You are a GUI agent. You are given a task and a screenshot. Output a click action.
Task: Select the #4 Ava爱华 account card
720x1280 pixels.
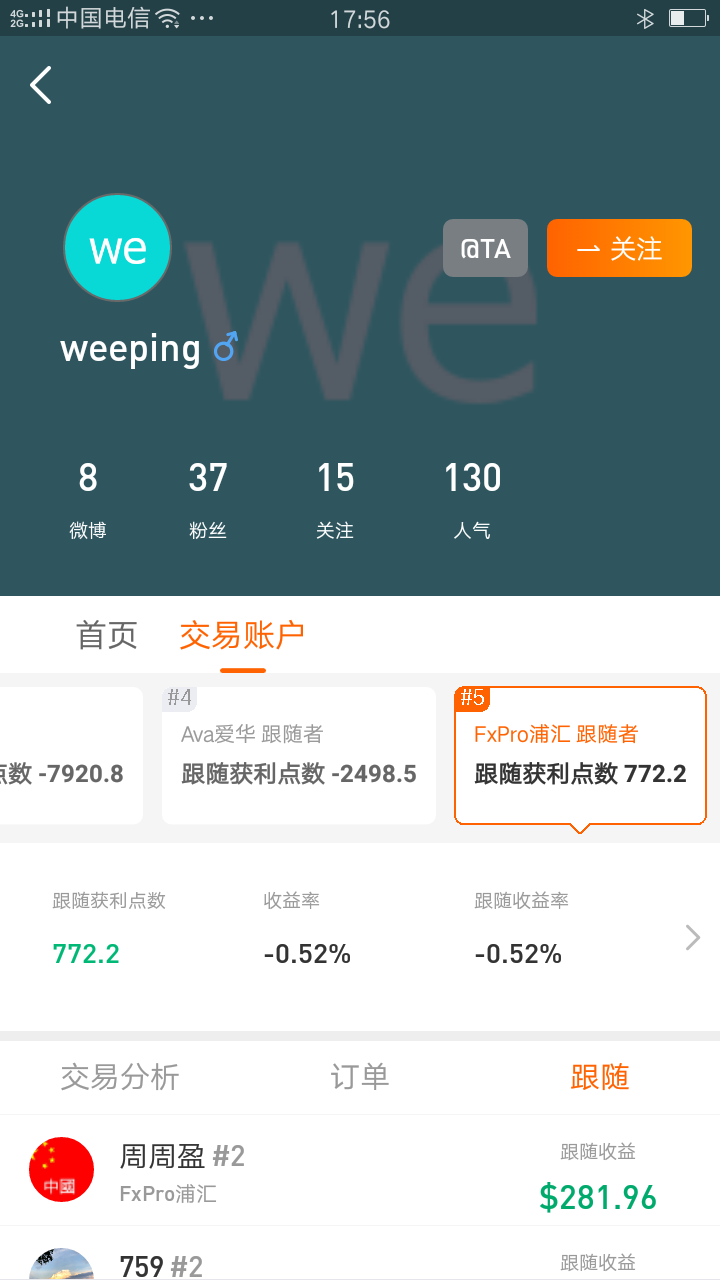point(299,755)
